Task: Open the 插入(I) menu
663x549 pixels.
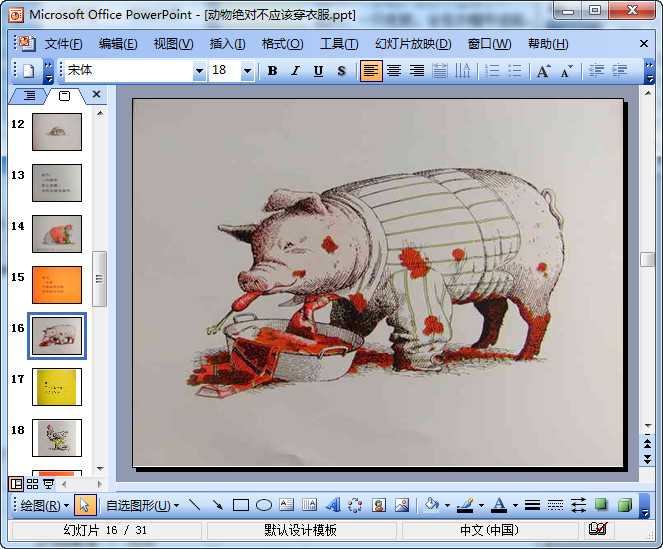Action: click(x=227, y=44)
